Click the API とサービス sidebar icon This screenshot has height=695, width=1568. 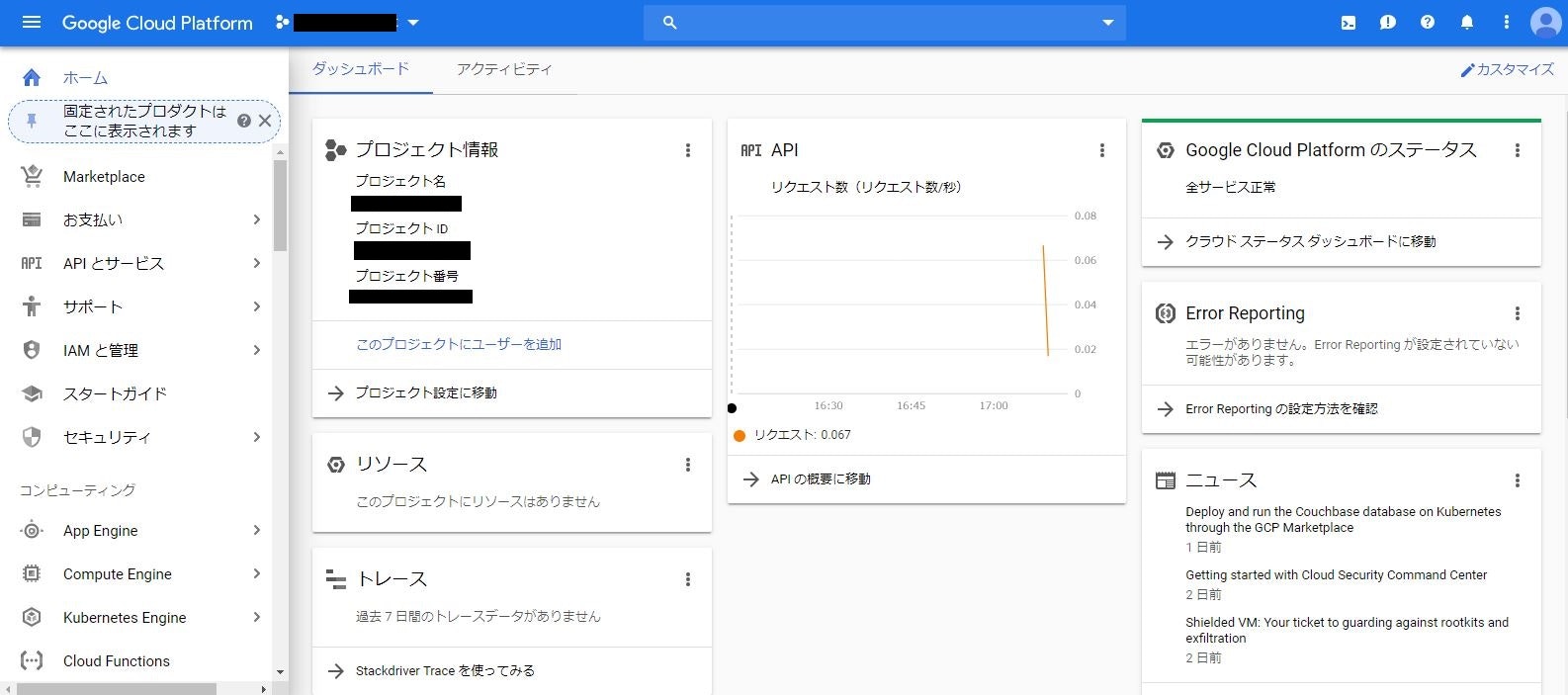coord(32,263)
